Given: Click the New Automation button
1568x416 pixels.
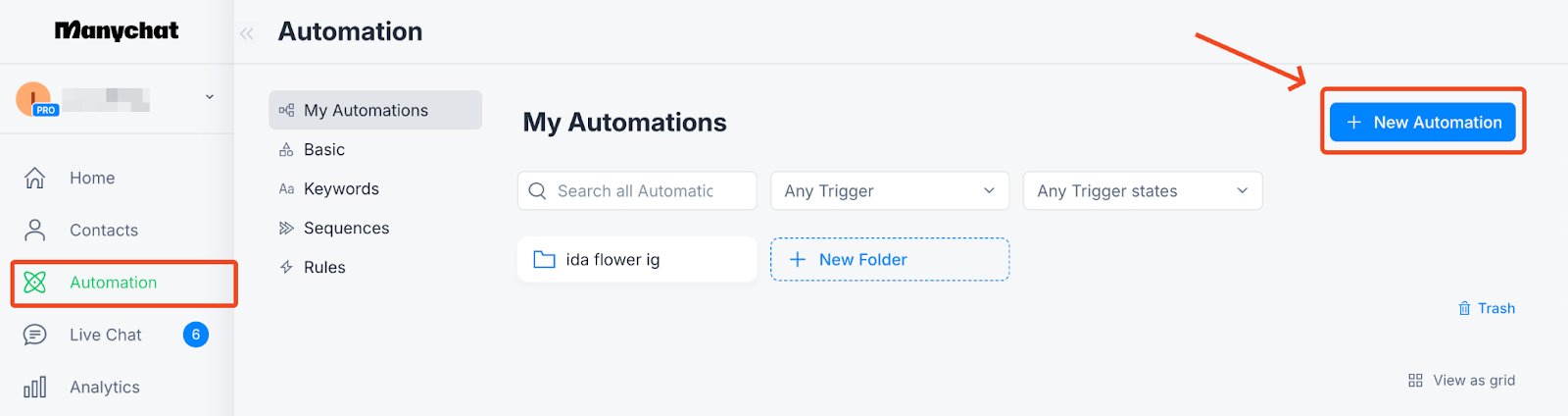Looking at the screenshot, I should tap(1422, 123).
